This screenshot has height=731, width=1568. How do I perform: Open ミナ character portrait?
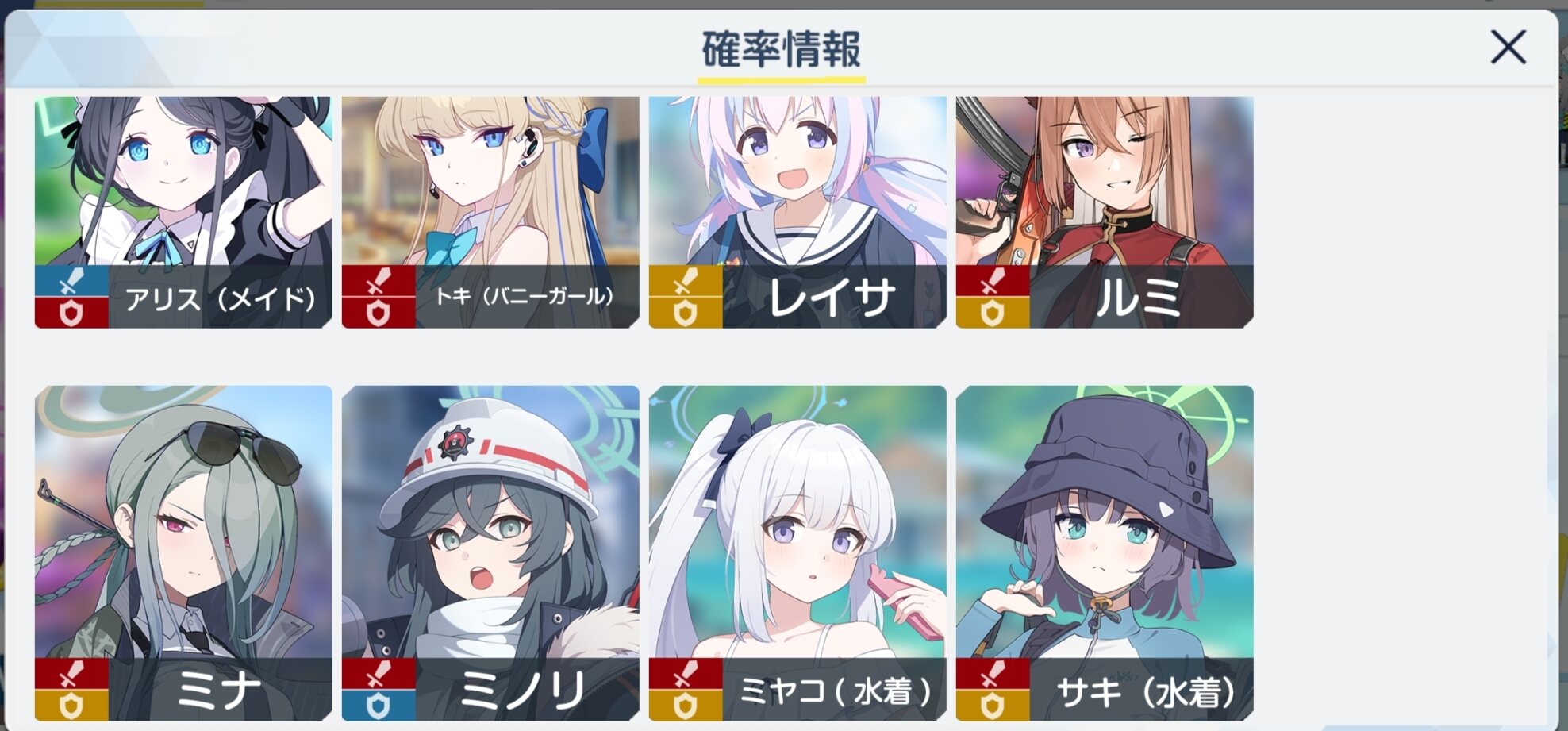(x=183, y=553)
